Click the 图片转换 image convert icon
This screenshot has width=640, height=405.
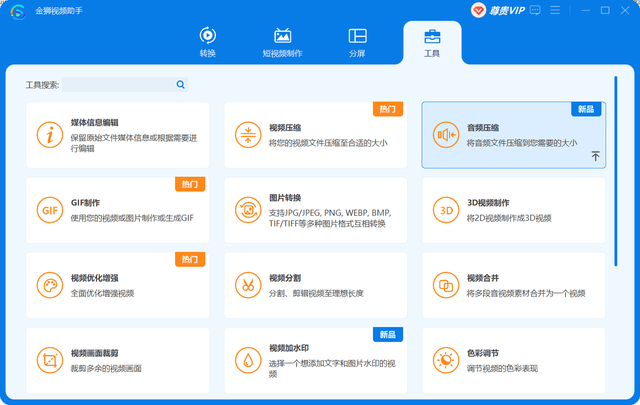248,210
